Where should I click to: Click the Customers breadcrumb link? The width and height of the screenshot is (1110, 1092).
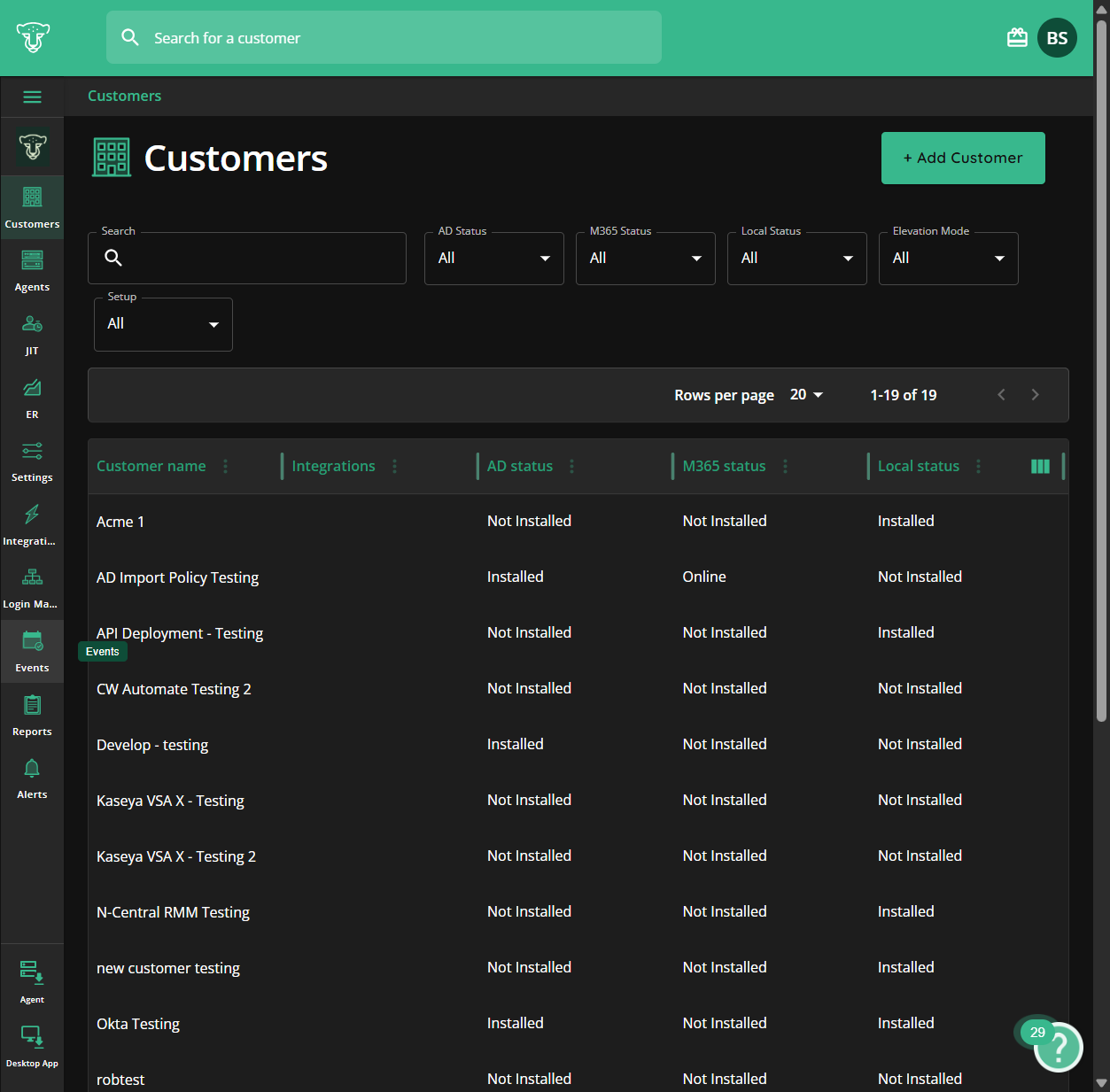pyautogui.click(x=124, y=96)
